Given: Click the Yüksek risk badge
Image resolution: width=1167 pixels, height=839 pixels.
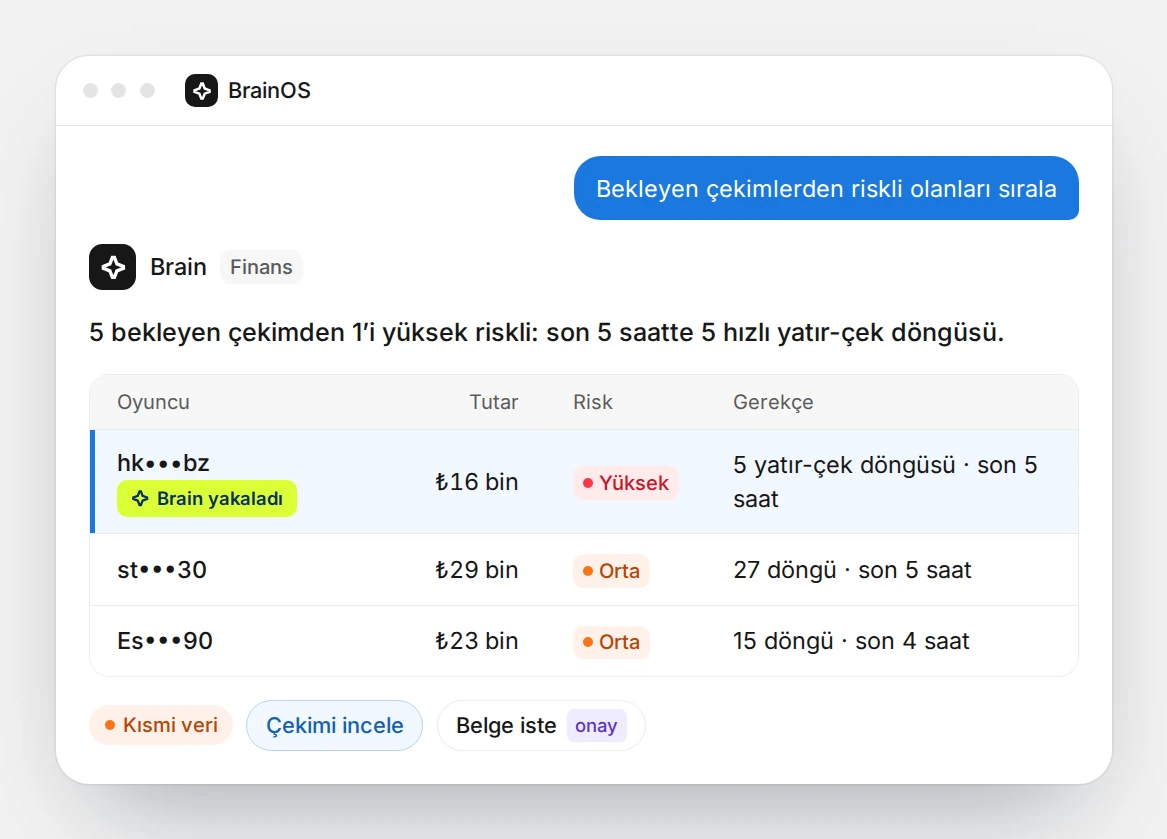Looking at the screenshot, I should tap(626, 483).
